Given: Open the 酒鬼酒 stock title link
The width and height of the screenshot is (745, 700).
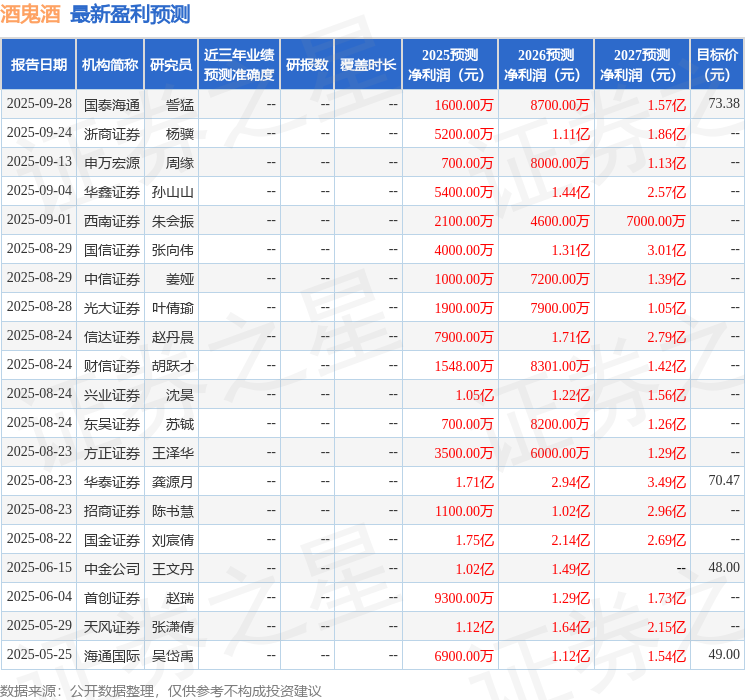Looking at the screenshot, I should click(30, 14).
